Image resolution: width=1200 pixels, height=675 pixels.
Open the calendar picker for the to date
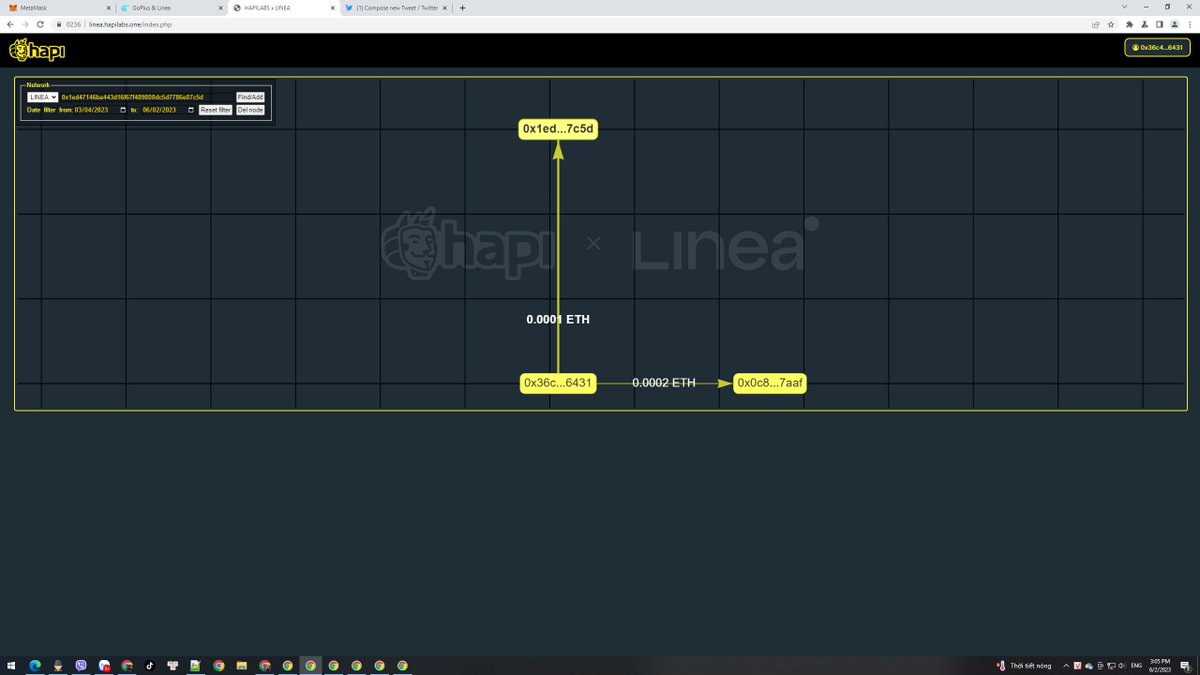191,110
